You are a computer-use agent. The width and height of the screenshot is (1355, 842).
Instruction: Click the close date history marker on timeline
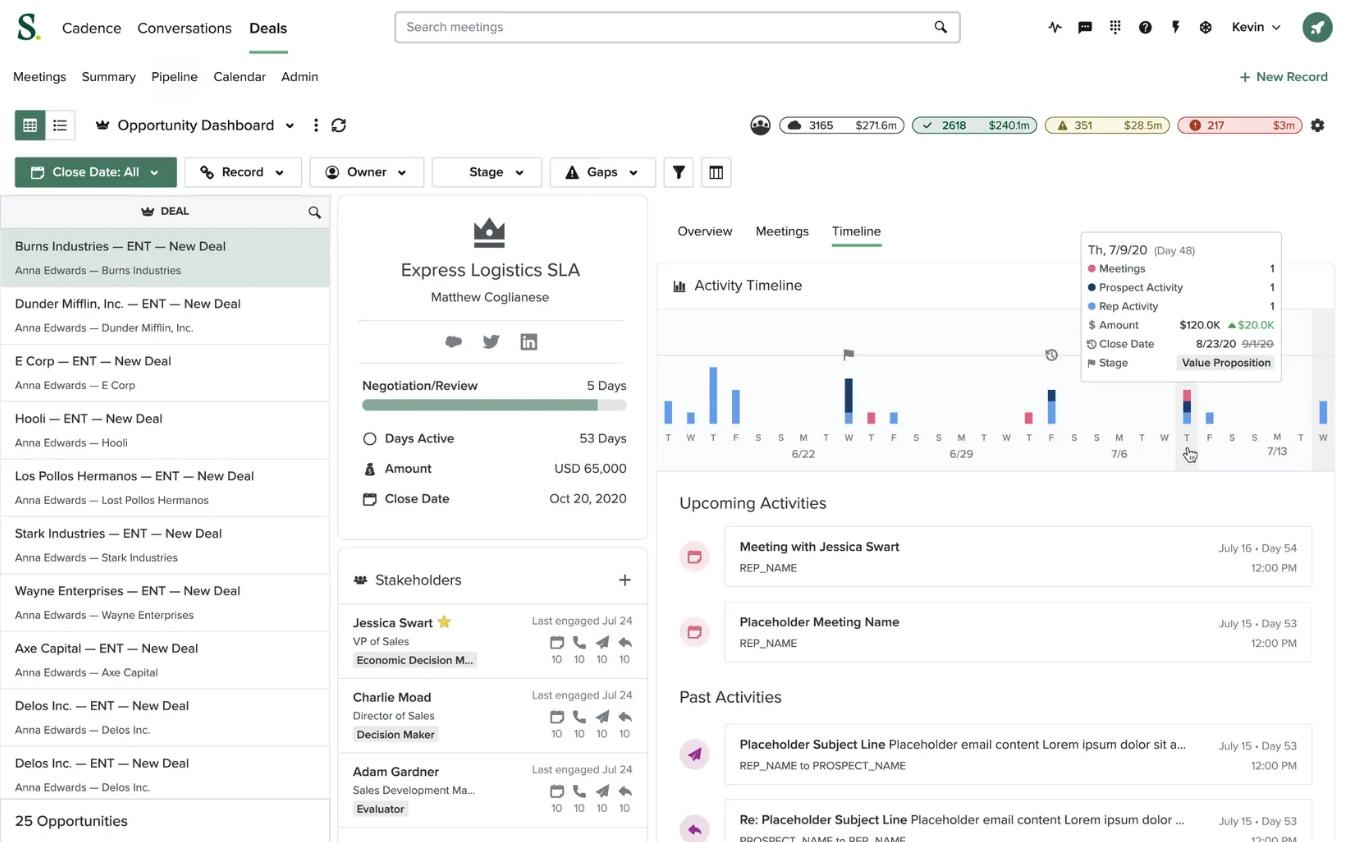coord(1051,355)
